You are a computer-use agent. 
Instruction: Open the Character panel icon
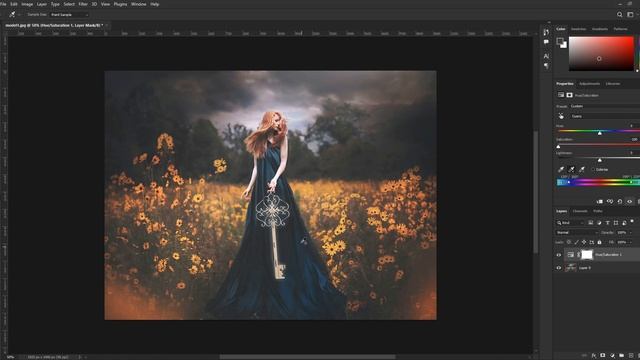[546, 56]
